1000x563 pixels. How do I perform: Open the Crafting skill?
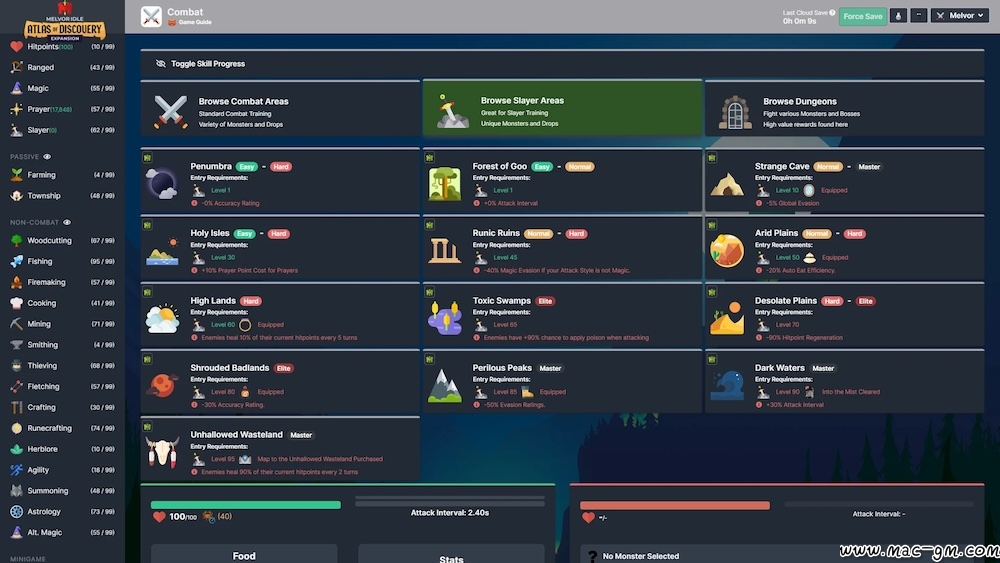[62, 407]
